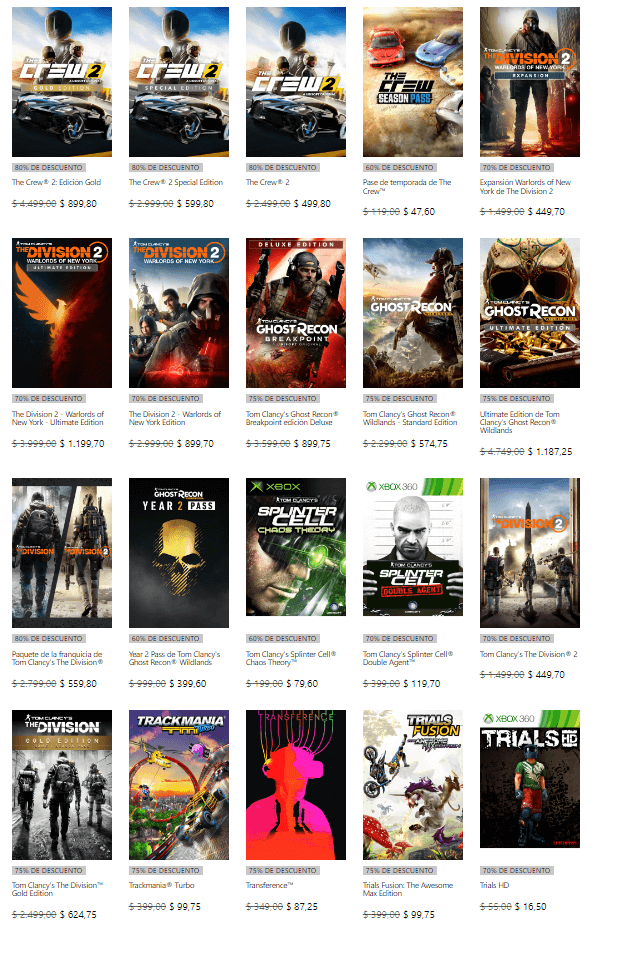
Task: Open Splinter Cell Double Agent cover image
Action: [x=412, y=553]
